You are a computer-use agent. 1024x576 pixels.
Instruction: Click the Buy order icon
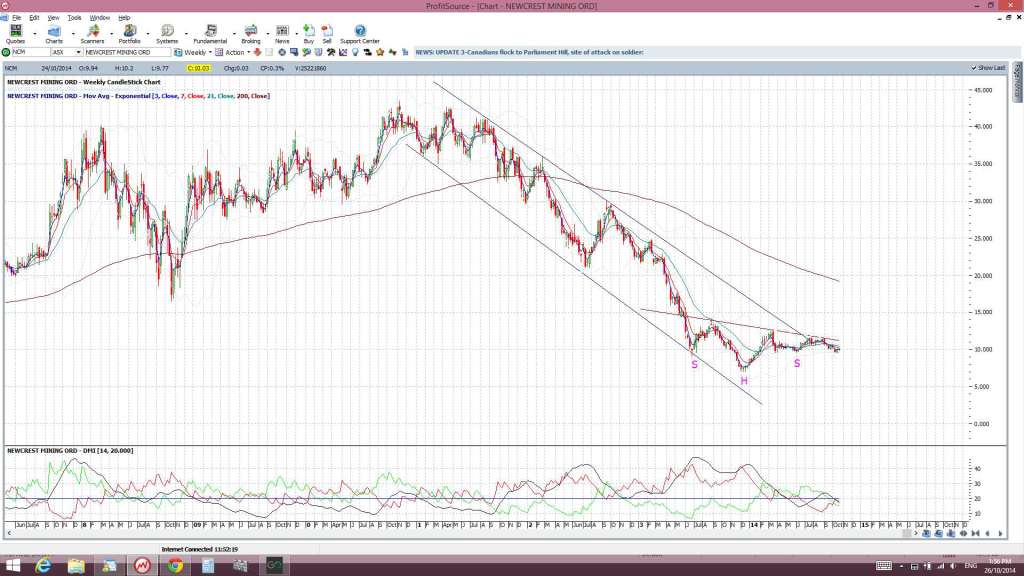point(309,34)
